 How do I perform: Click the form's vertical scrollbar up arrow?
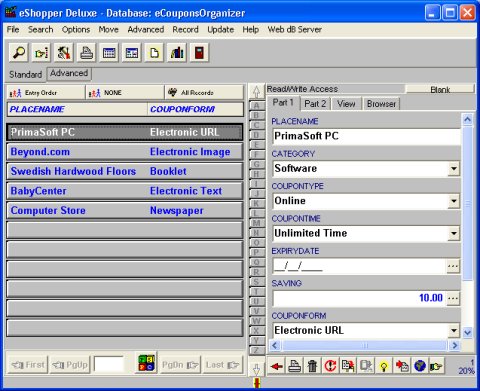tap(468, 119)
